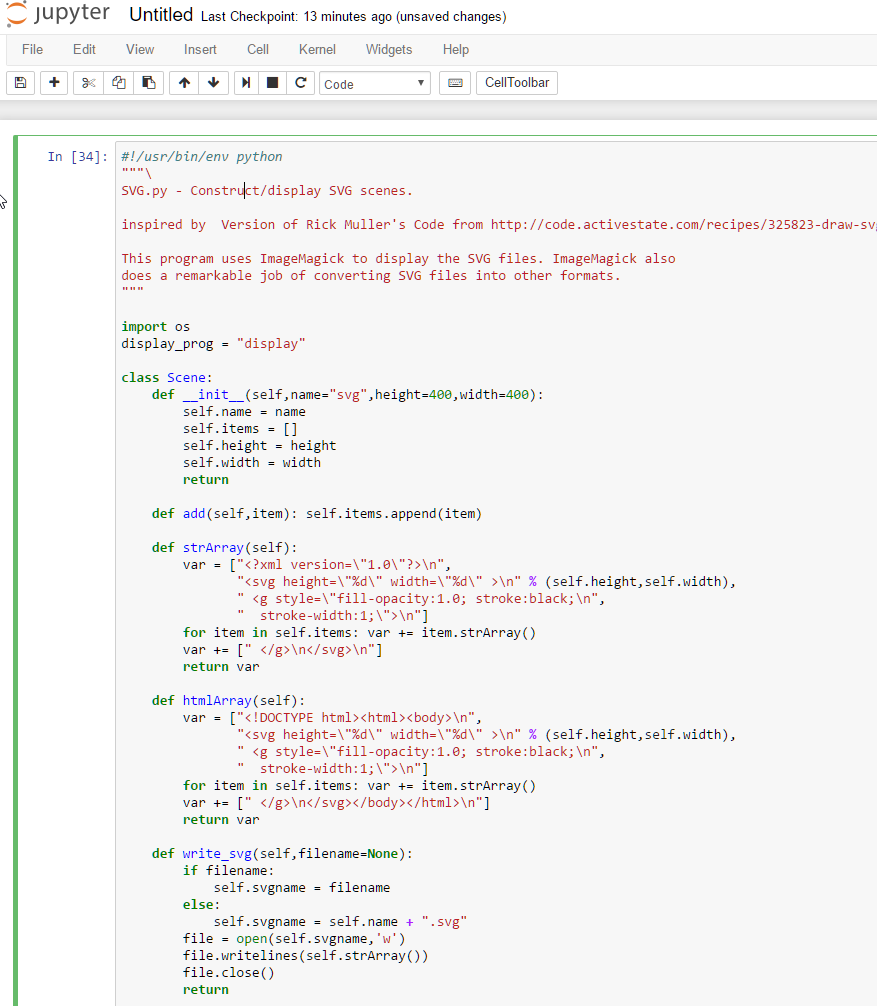Open the Cell menu
The width and height of the screenshot is (877, 1006).
[x=258, y=49]
